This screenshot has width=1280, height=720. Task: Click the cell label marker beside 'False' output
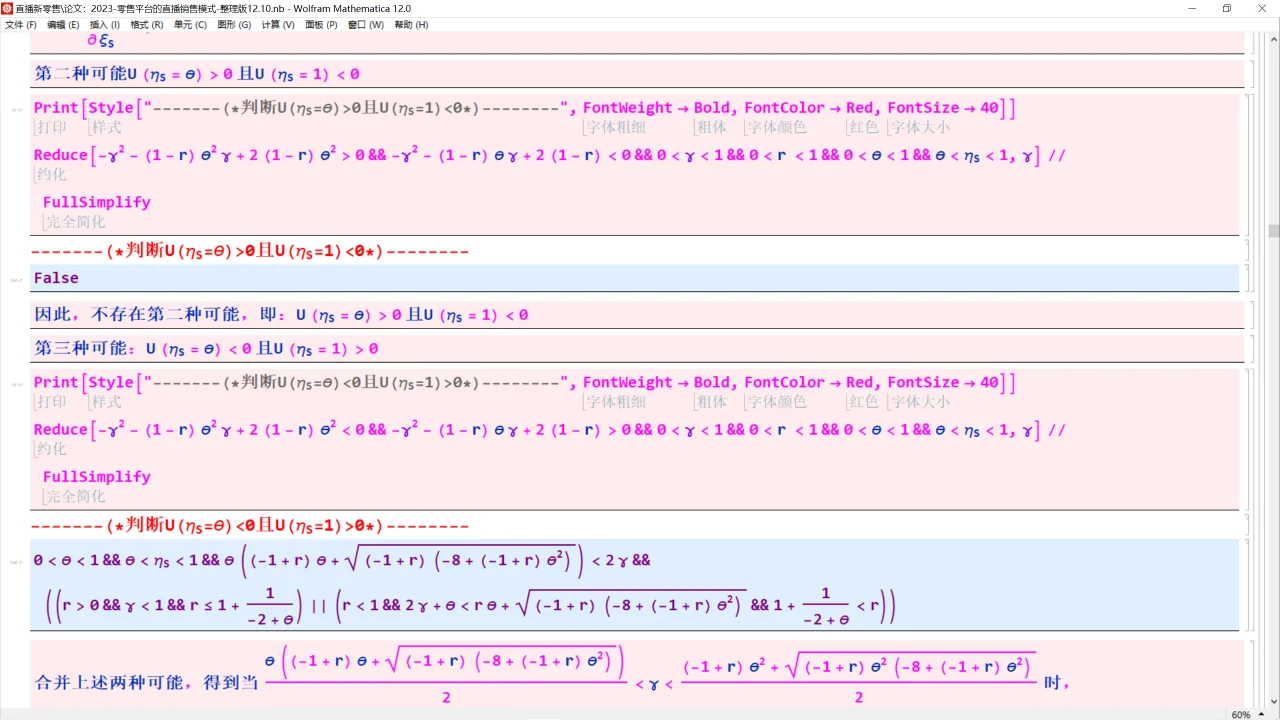[x=16, y=281]
